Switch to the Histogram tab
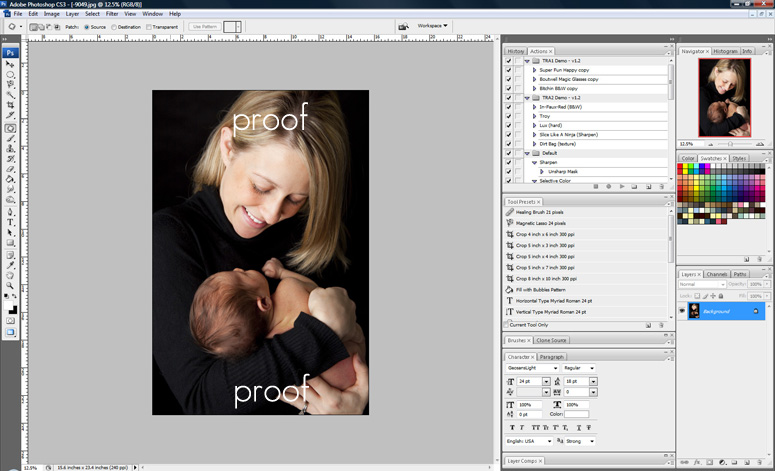775x471 pixels. [x=725, y=51]
